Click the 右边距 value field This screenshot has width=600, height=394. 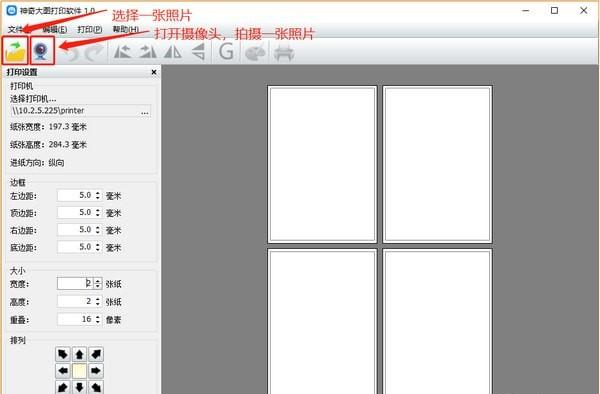[x=75, y=230]
